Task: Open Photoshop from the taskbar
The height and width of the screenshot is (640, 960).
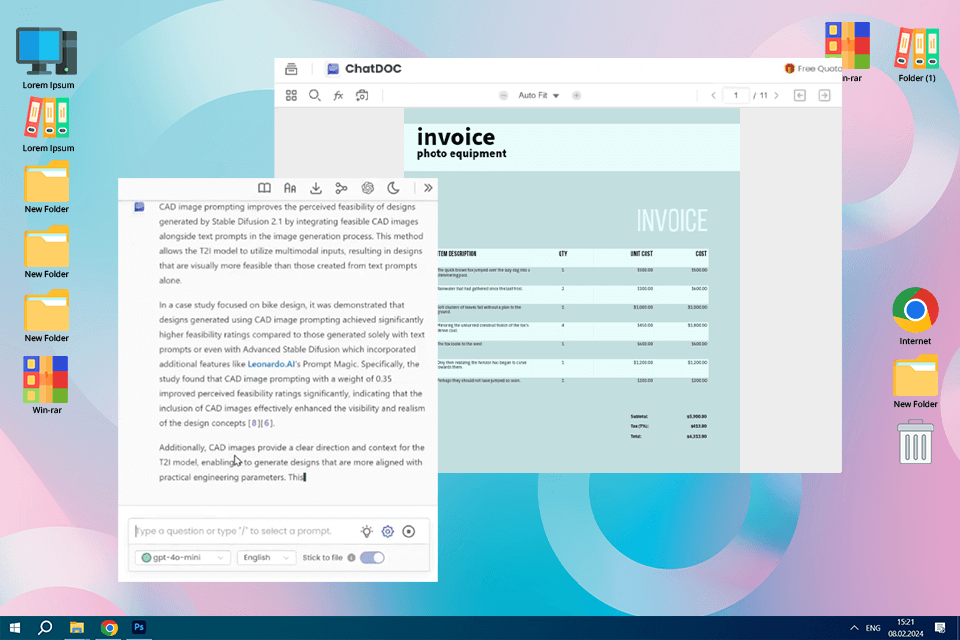Action: tap(139, 627)
